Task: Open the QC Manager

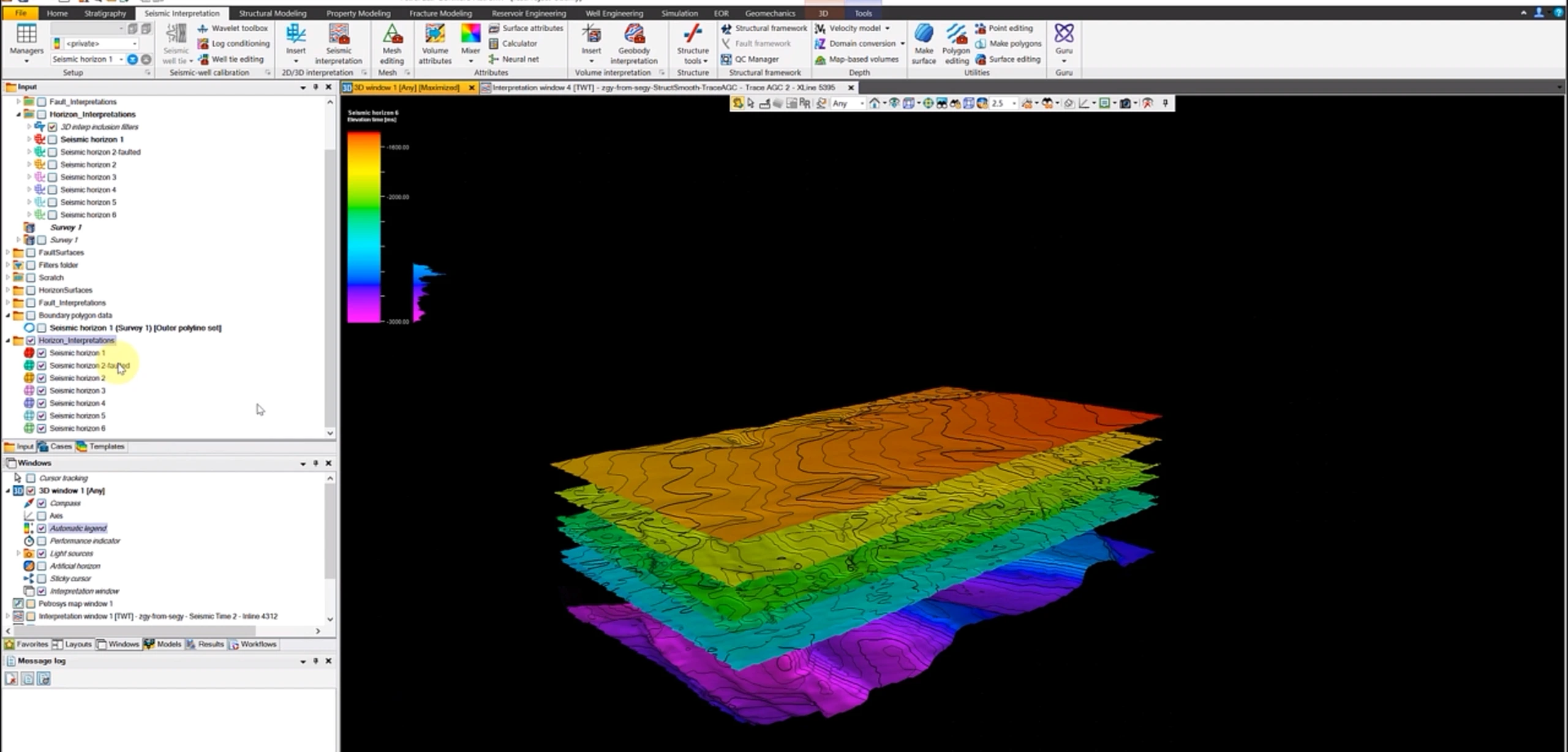Action: (750, 59)
